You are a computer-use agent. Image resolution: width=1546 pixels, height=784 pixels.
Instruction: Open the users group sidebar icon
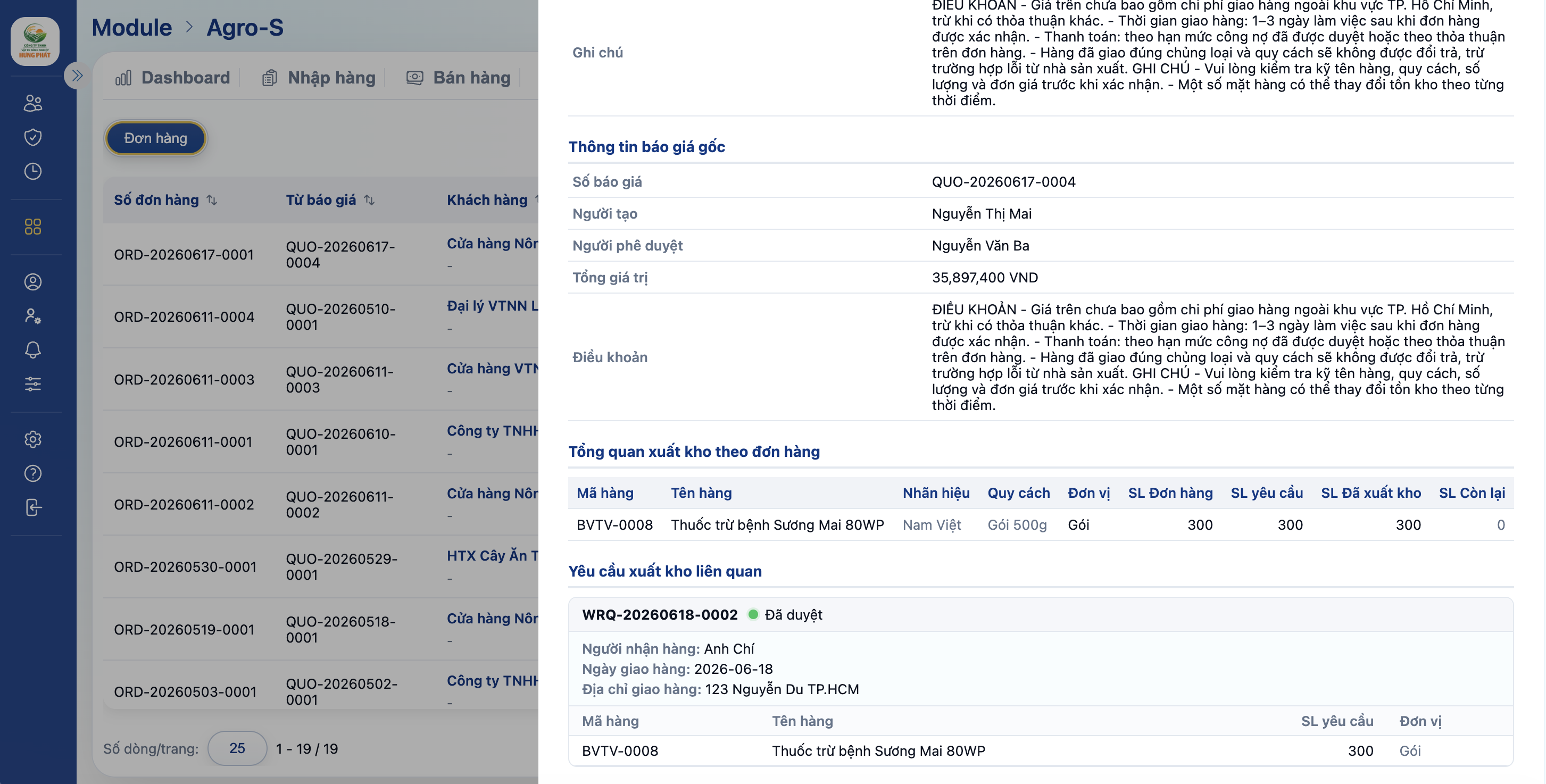click(33, 103)
